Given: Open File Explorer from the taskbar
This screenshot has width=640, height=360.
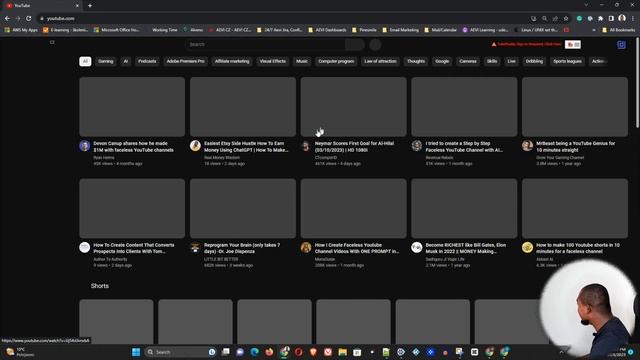Looking at the screenshot, I should [x=342, y=352].
